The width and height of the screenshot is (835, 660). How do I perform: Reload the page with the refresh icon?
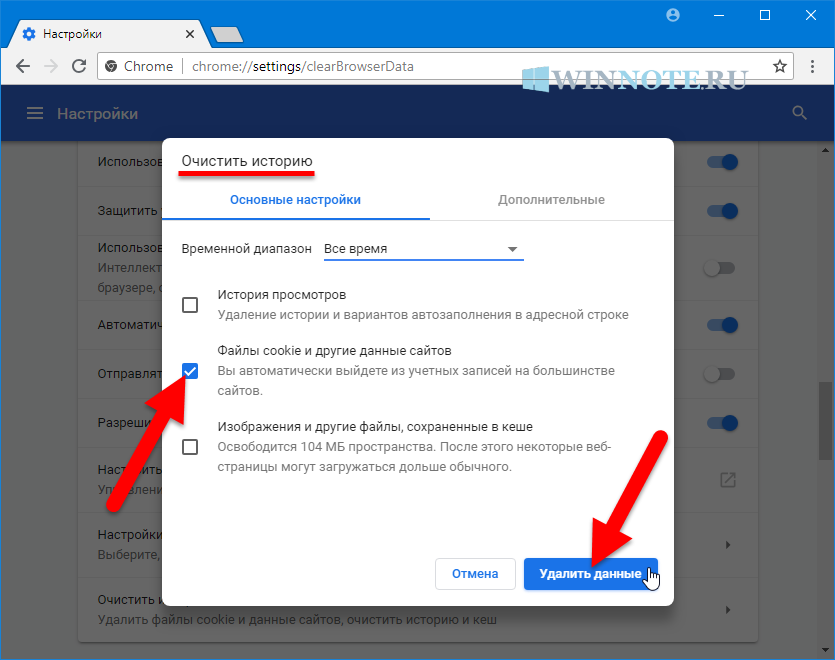tap(79, 66)
